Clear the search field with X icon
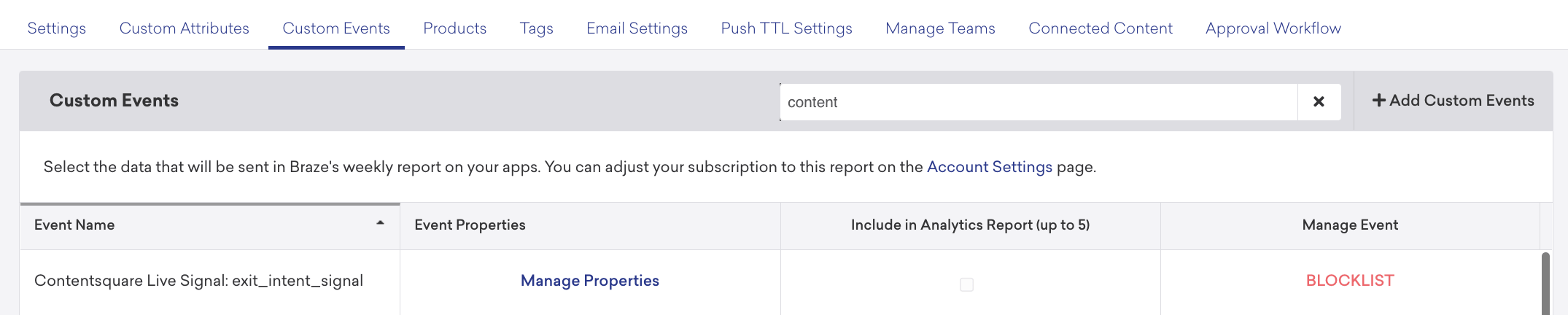Screen dimensions: 1568x315 tap(1319, 102)
